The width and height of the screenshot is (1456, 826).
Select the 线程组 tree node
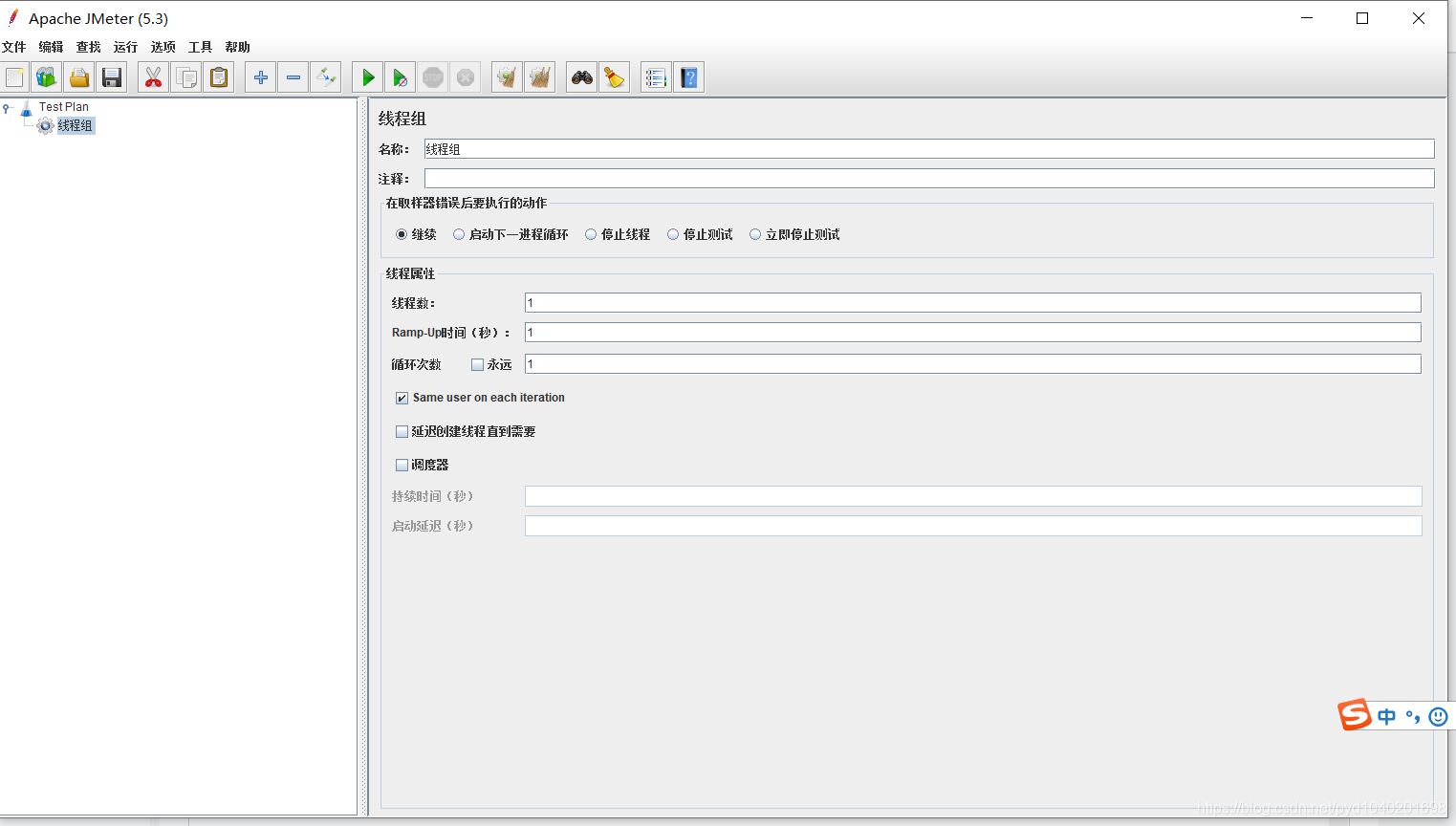(x=75, y=125)
